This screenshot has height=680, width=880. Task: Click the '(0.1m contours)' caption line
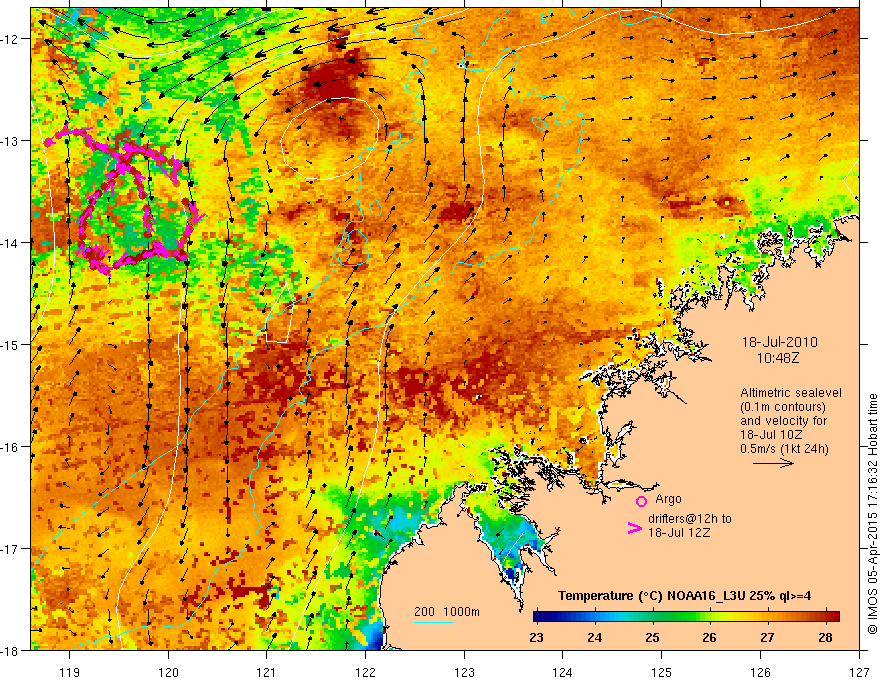[783, 407]
